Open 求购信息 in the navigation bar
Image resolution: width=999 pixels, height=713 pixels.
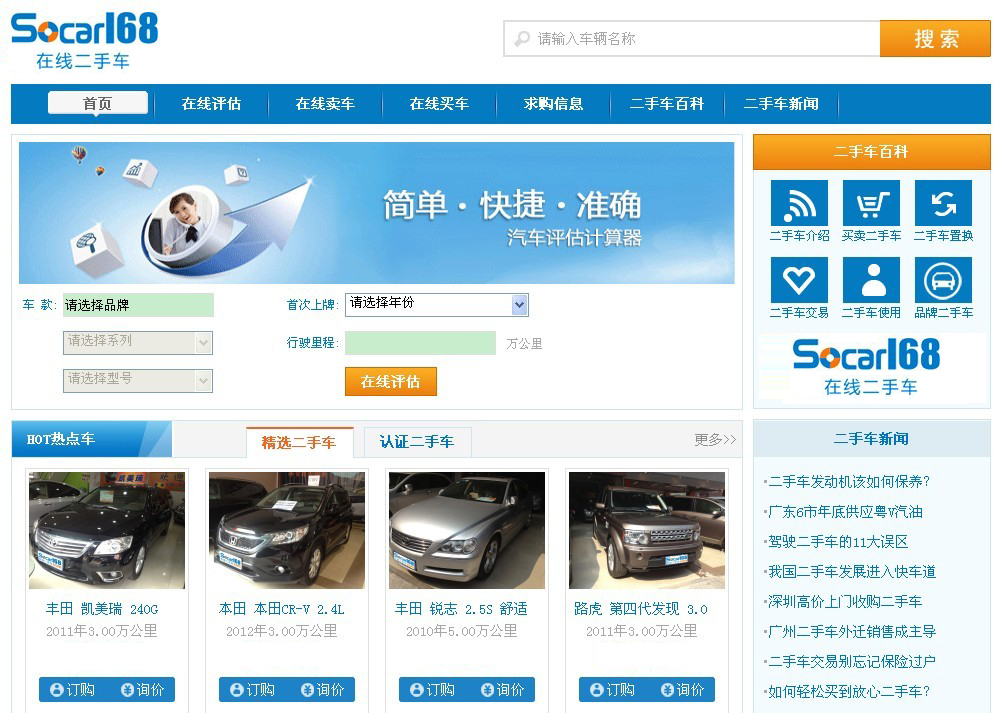point(553,104)
